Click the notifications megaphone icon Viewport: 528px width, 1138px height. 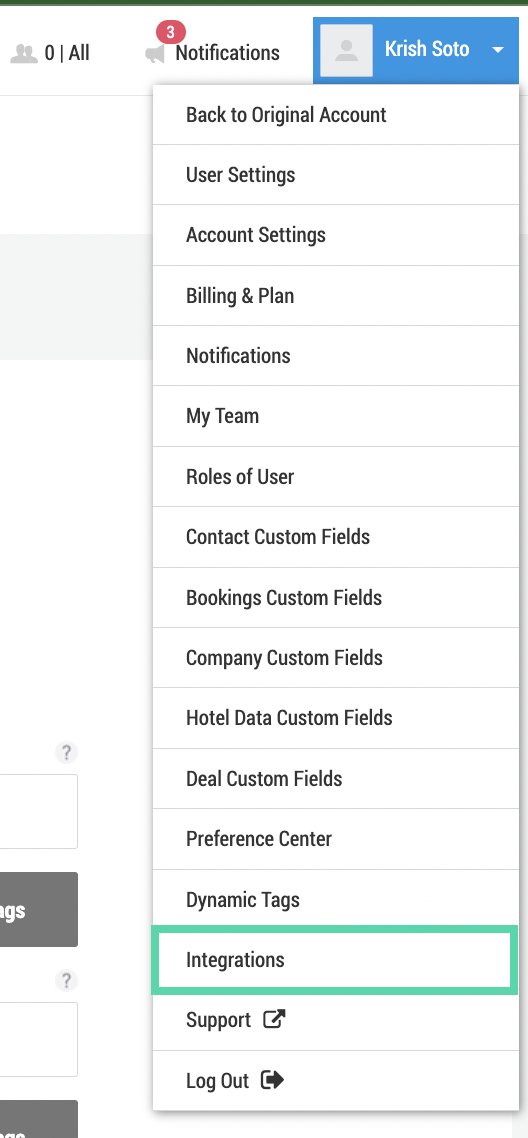pos(154,54)
